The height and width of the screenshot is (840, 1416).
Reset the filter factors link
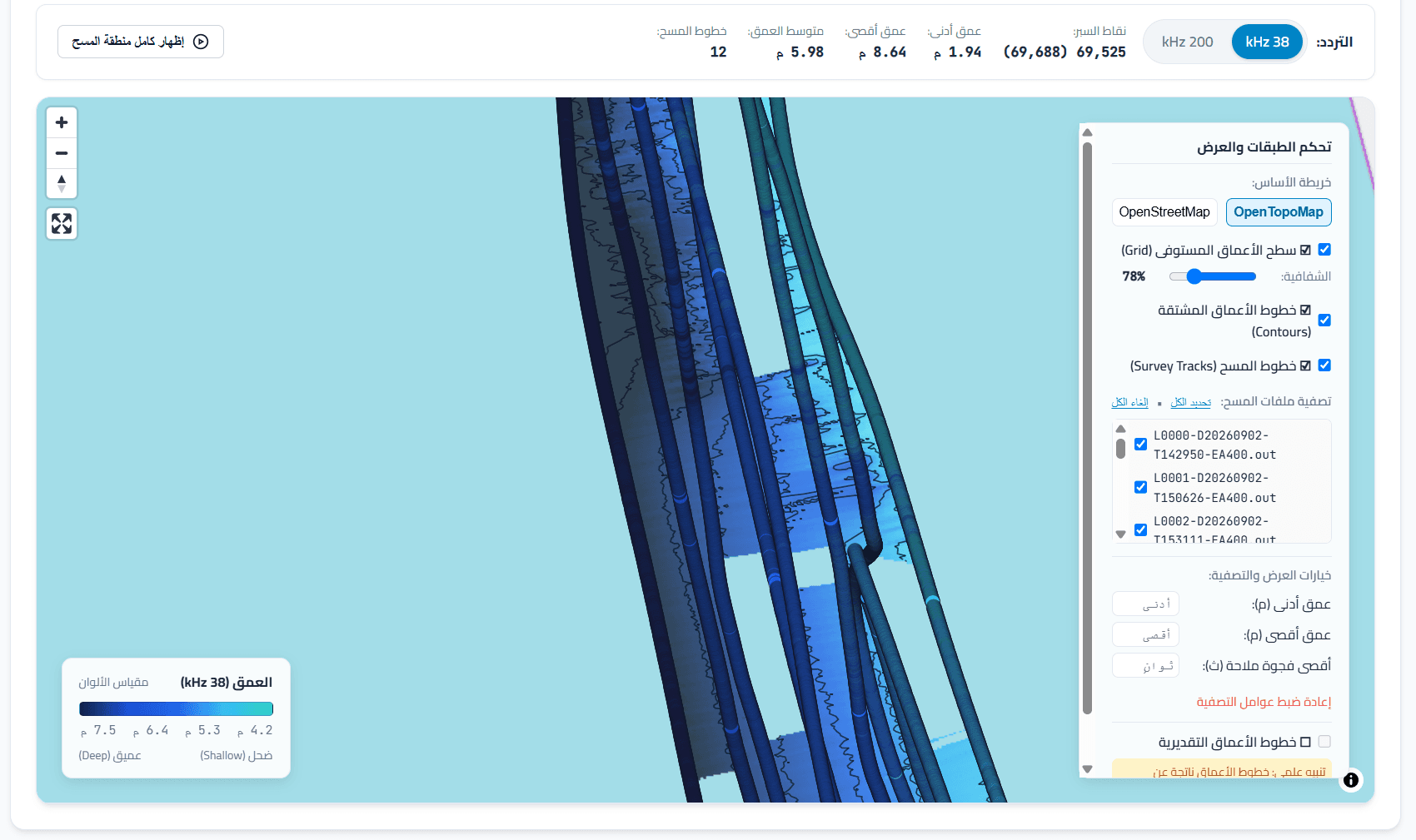click(1264, 702)
